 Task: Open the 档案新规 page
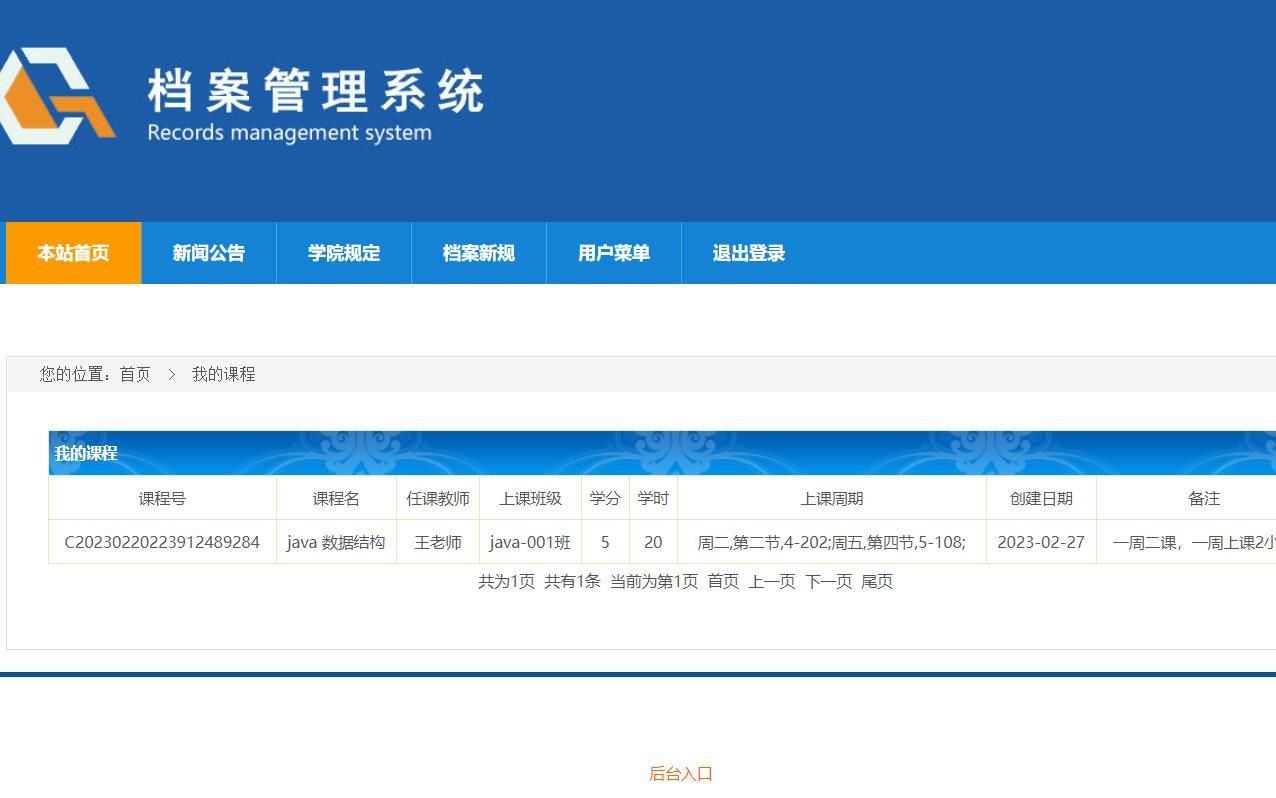pos(478,253)
